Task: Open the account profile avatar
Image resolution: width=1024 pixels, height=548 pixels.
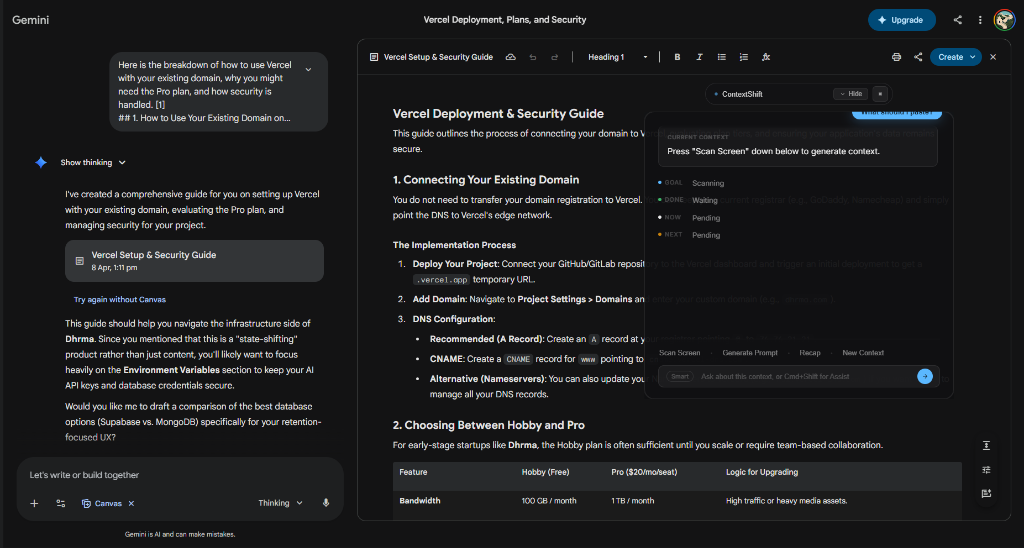Action: tap(1004, 20)
